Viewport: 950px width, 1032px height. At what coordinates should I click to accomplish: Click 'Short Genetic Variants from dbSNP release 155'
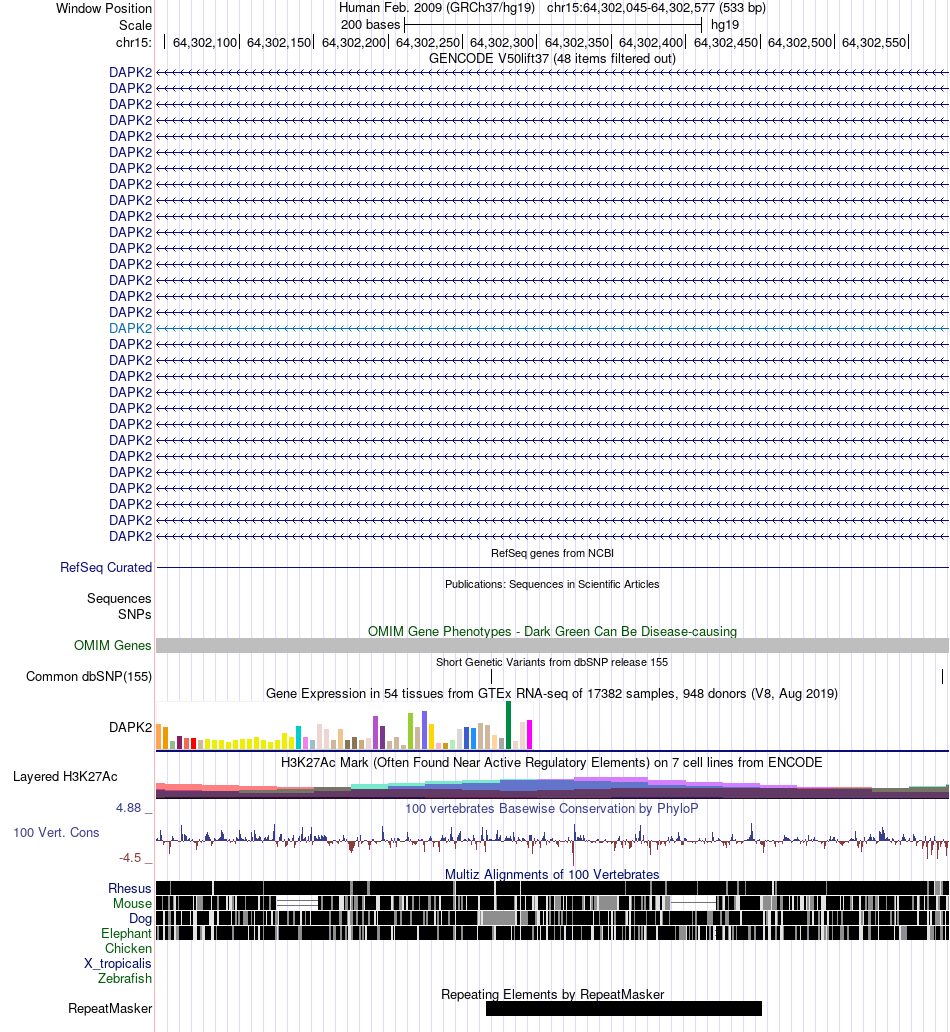[552, 662]
